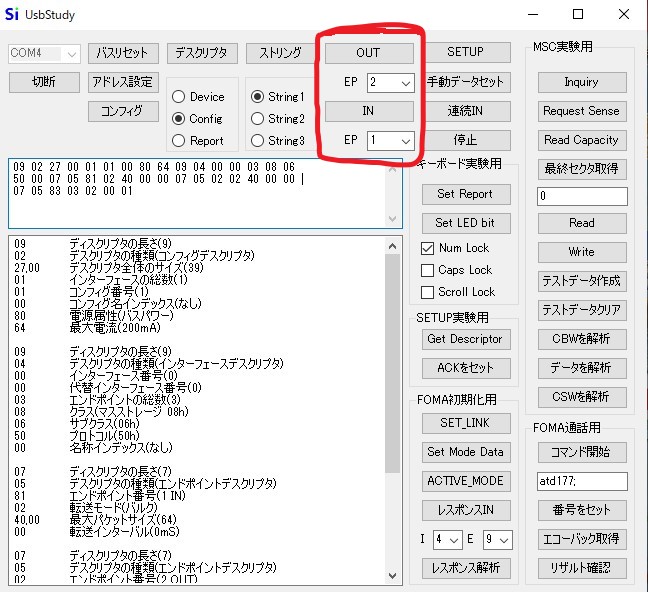
Task: Click the IN transfer button
Action: tap(368, 111)
